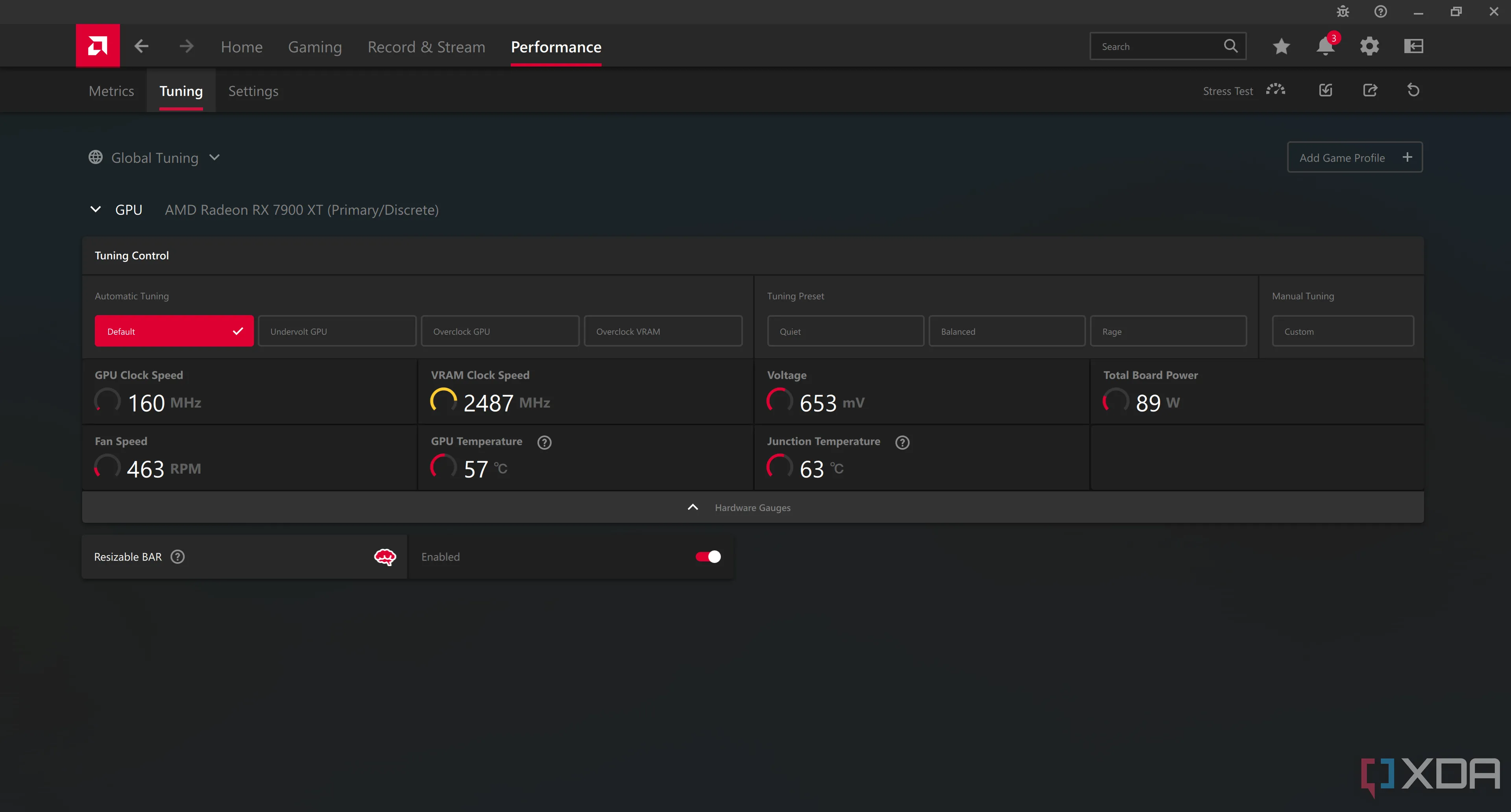Viewport: 1511px width, 812px height.
Task: Click the Automatic Tuning label
Action: tap(131, 296)
